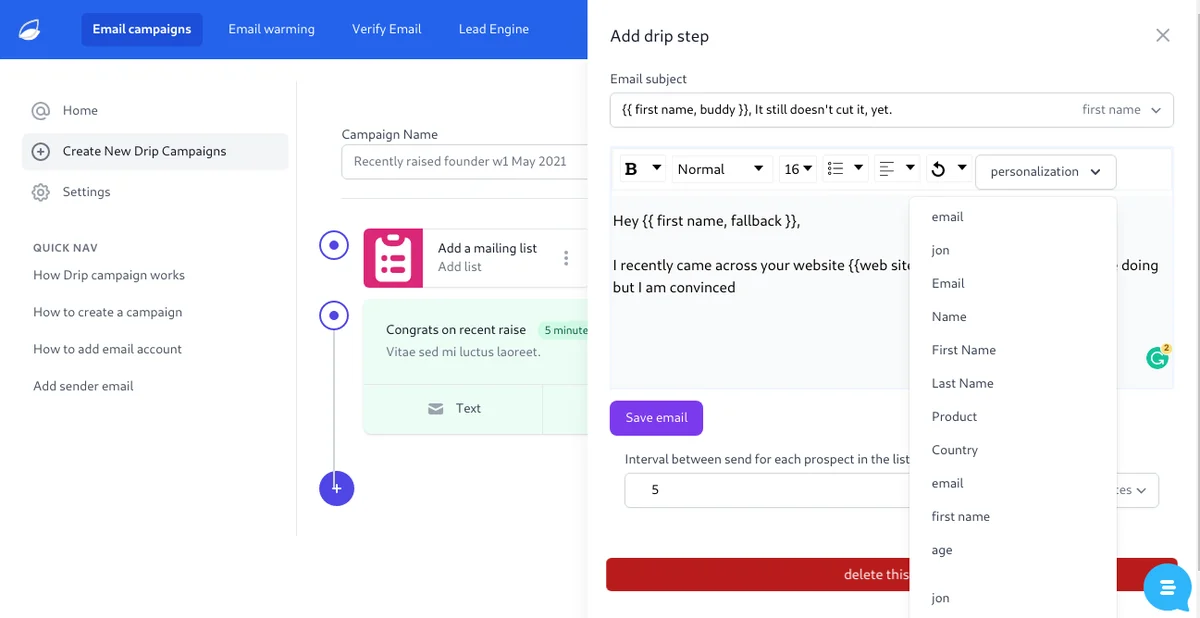The width and height of the screenshot is (1200, 618).
Task: Click the plus circle to add a step
Action: [337, 488]
